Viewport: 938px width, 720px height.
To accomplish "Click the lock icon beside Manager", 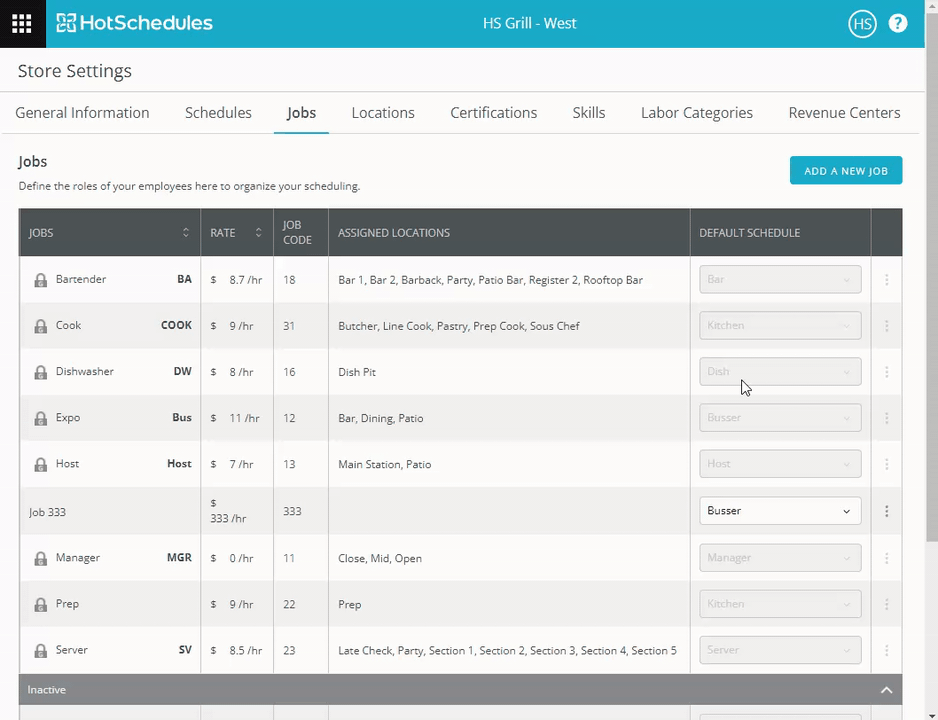I will 40,558.
